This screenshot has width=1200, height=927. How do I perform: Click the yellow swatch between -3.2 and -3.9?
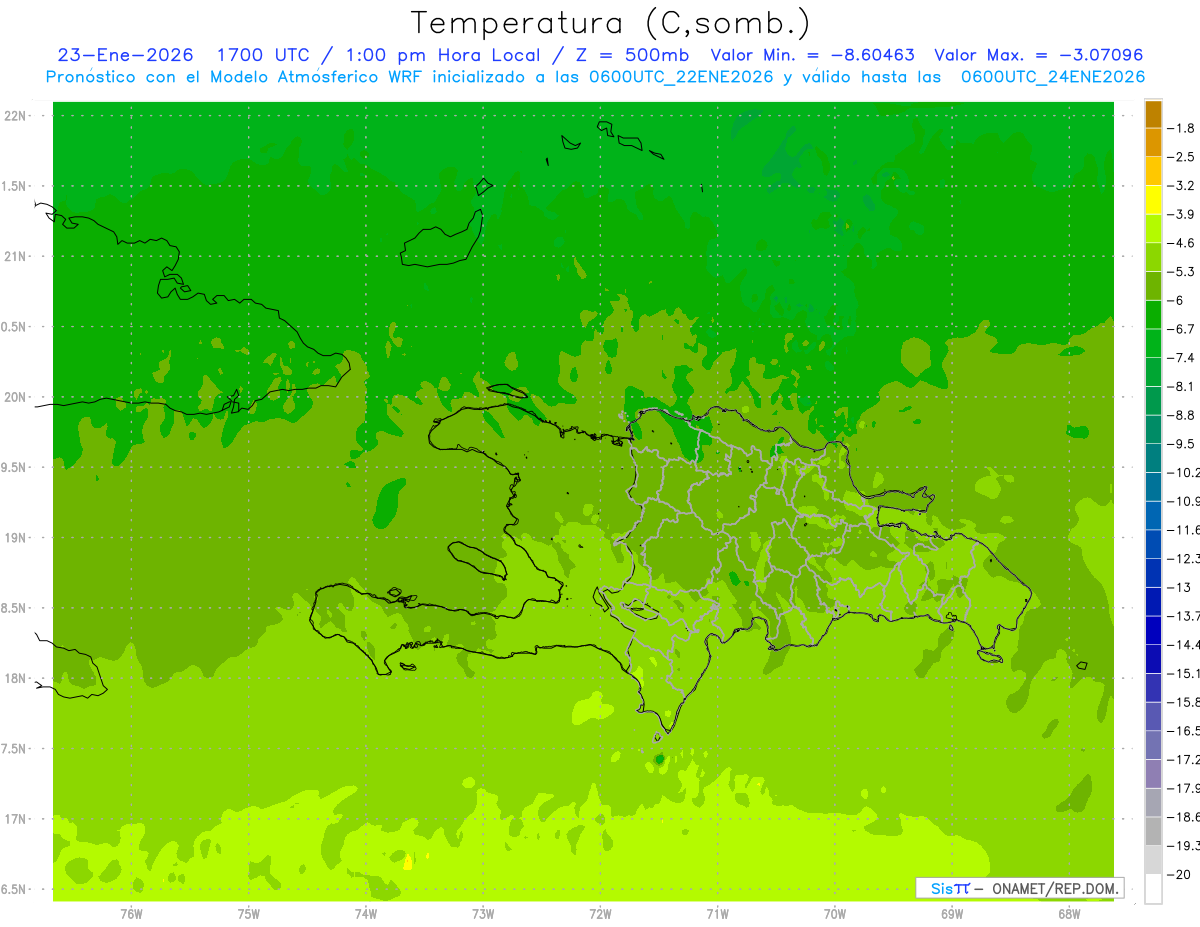1154,200
